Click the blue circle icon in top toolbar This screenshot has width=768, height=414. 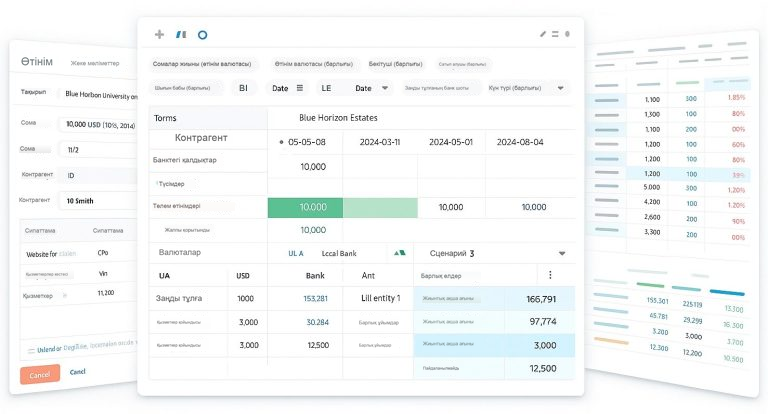(x=202, y=35)
